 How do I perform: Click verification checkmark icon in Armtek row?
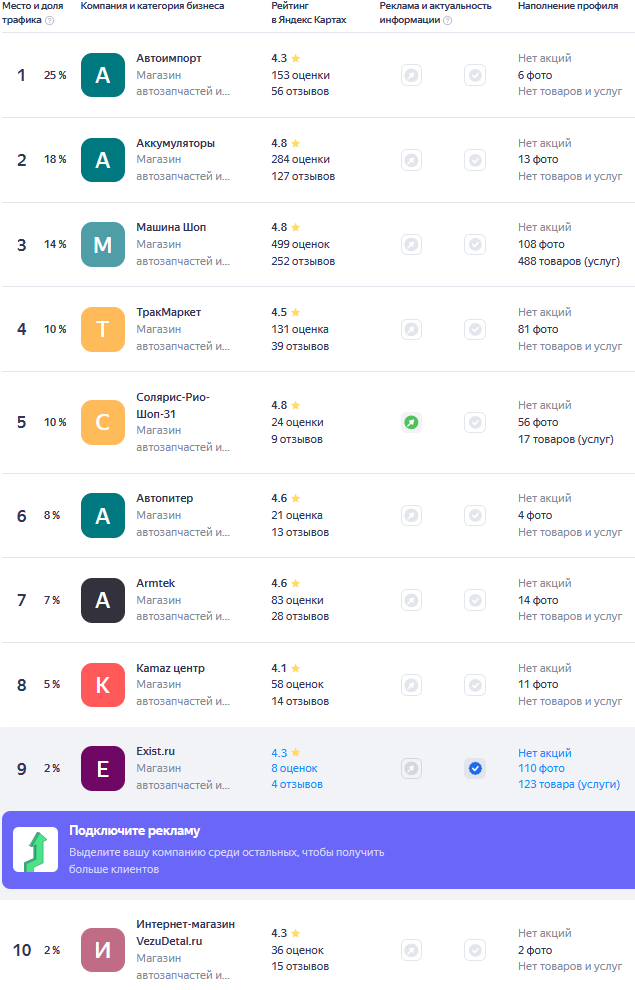click(x=475, y=600)
